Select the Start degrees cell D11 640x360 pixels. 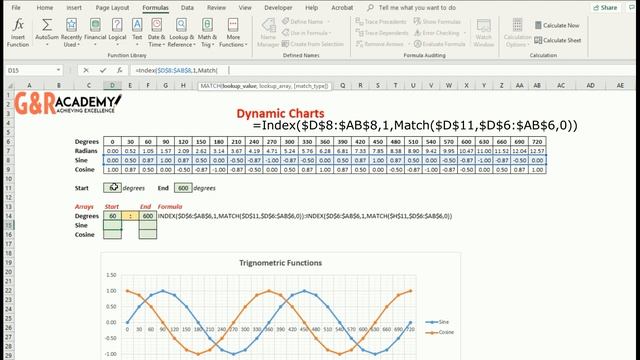coord(112,188)
